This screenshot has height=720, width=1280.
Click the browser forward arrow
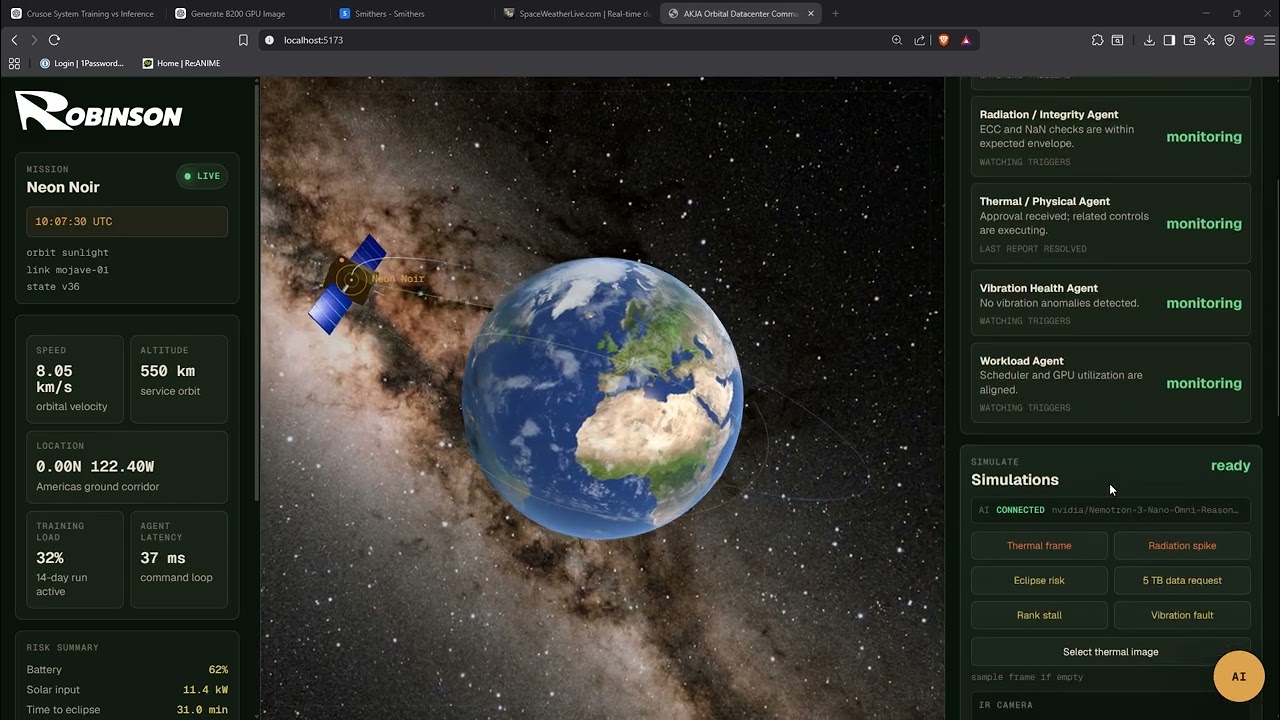34,40
